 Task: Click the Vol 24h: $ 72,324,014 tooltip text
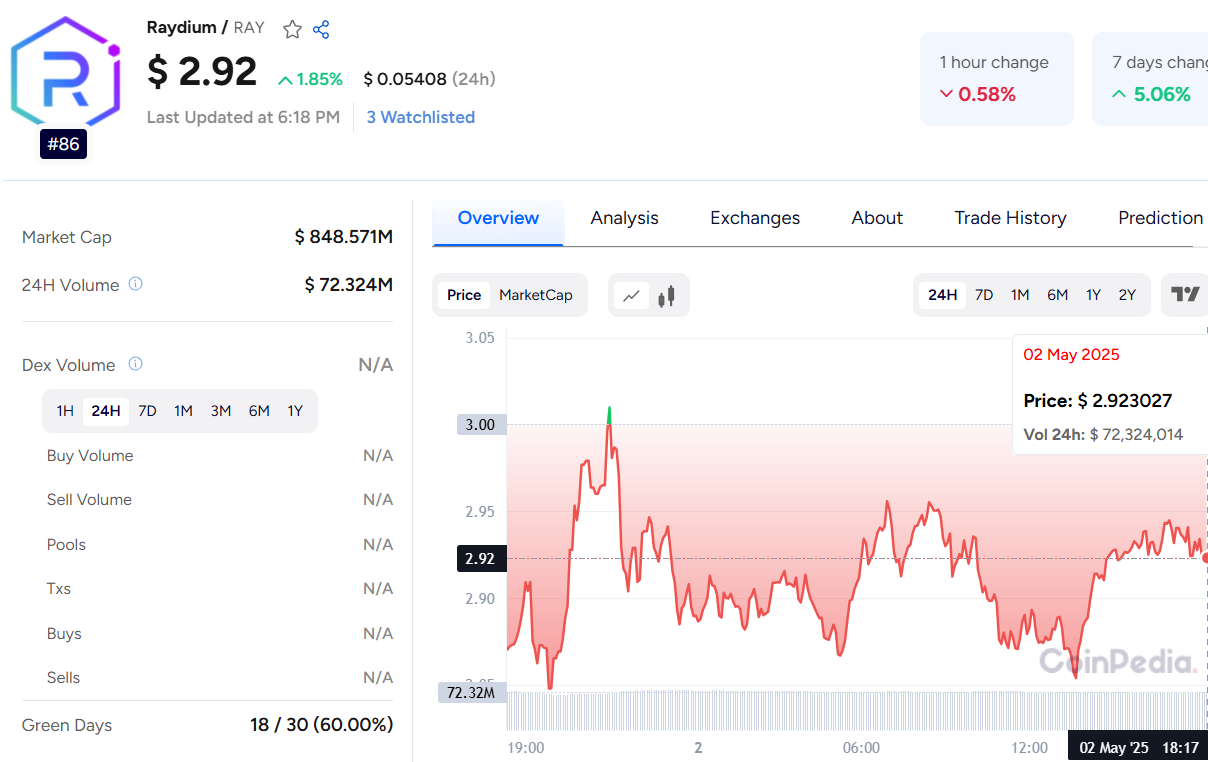(x=1103, y=434)
